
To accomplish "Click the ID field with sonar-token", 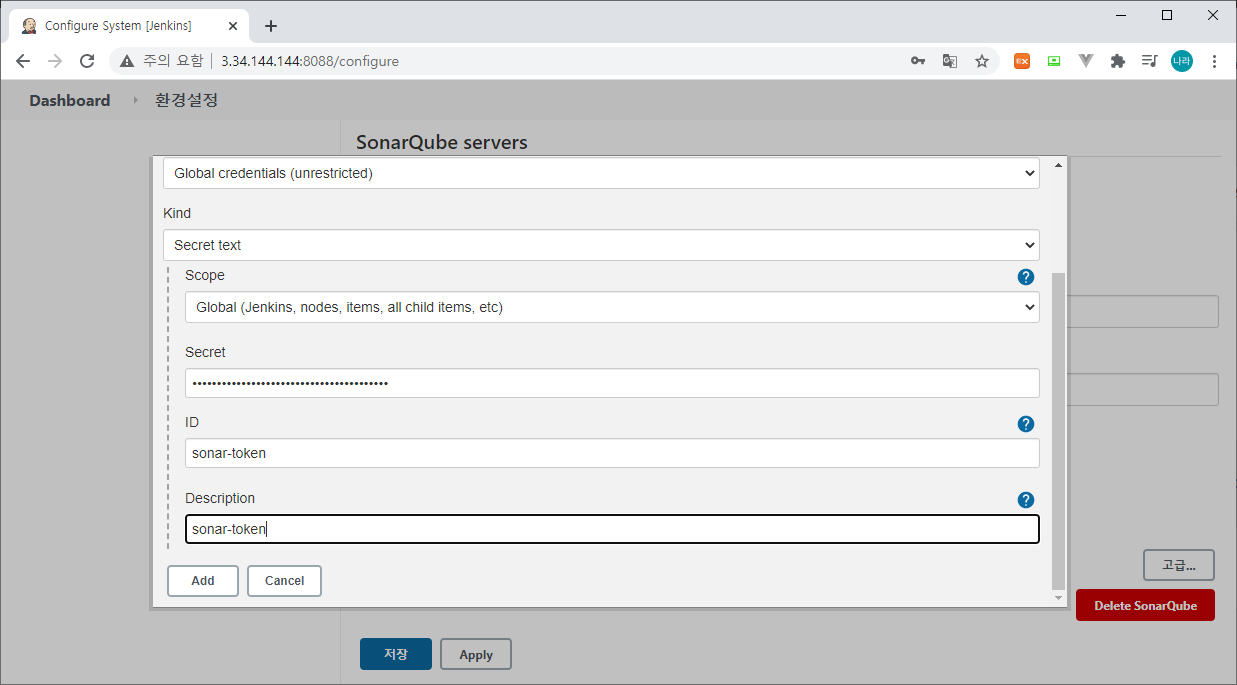I will click(612, 453).
